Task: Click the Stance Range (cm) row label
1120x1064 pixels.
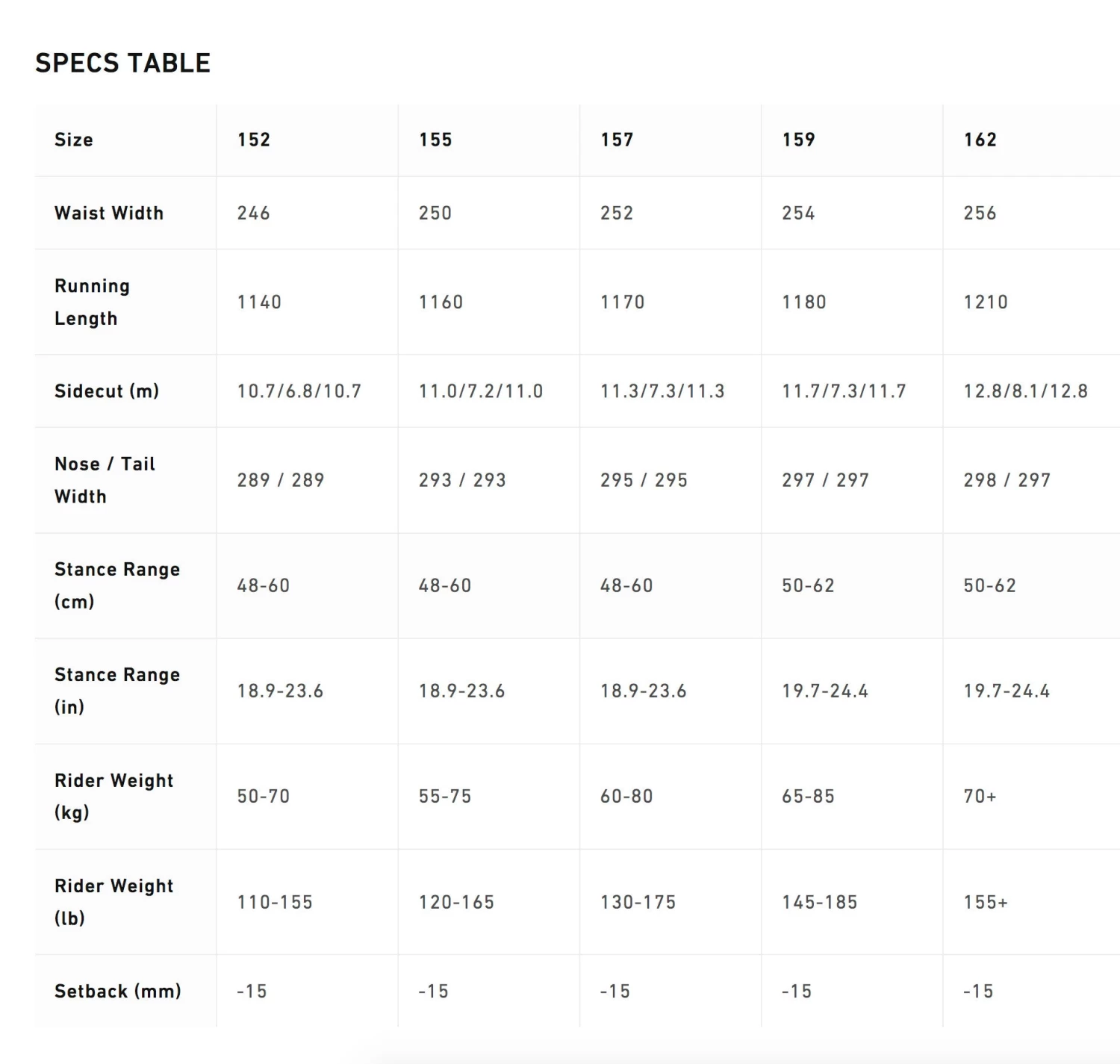Action: 117,585
